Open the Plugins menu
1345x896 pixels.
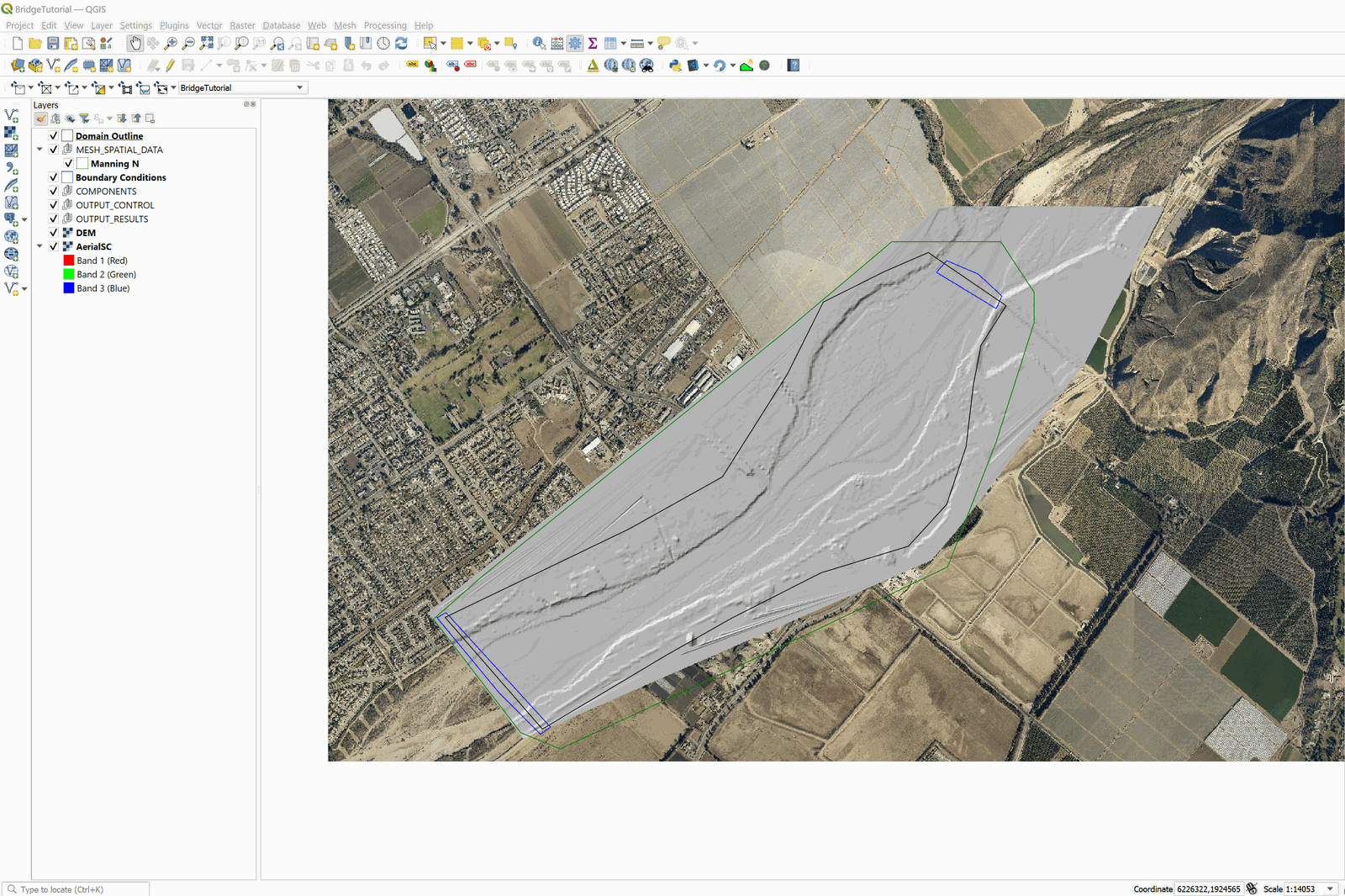174,25
